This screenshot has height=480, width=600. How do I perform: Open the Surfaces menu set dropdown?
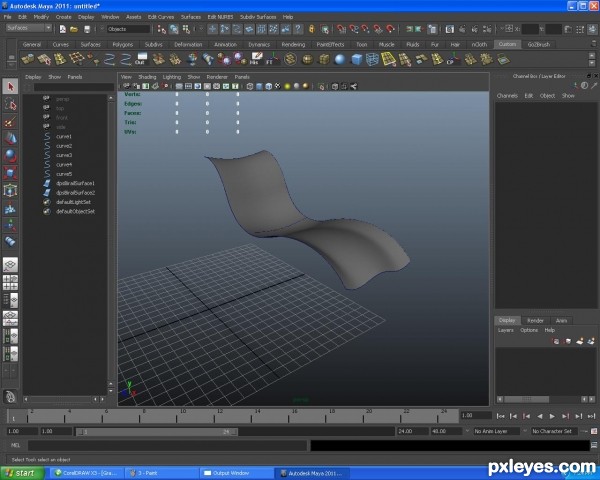click(29, 28)
